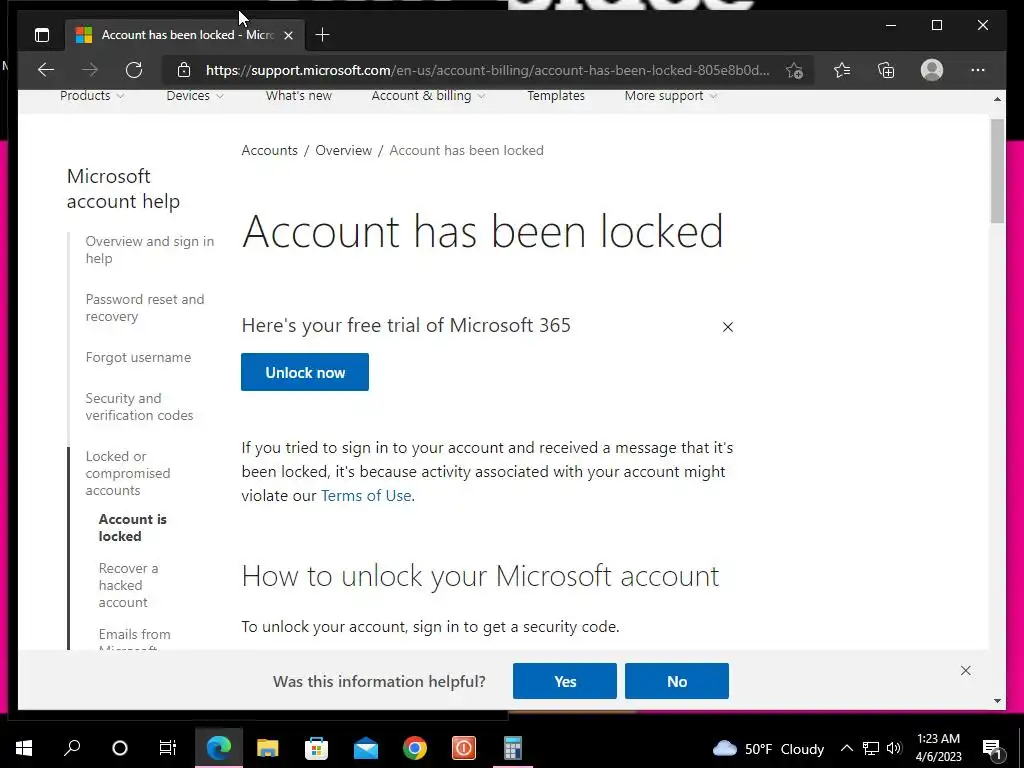Open Cortana circle on taskbar
Screen dimensions: 1024x768
coord(120,748)
